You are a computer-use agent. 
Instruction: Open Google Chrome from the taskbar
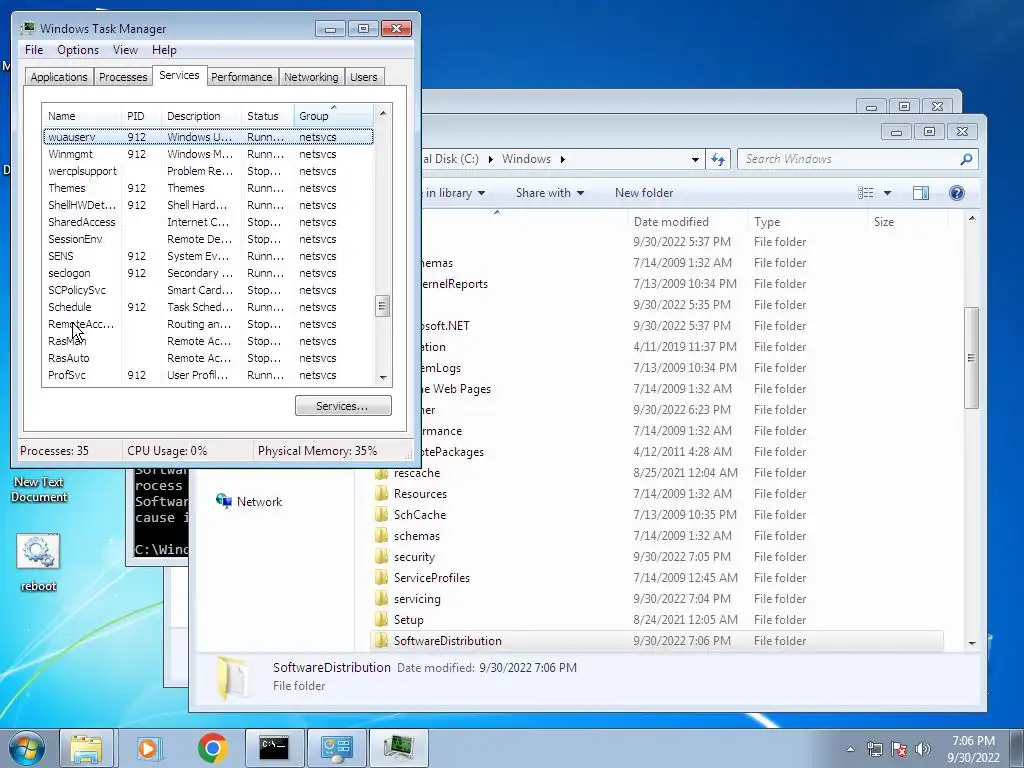click(212, 748)
